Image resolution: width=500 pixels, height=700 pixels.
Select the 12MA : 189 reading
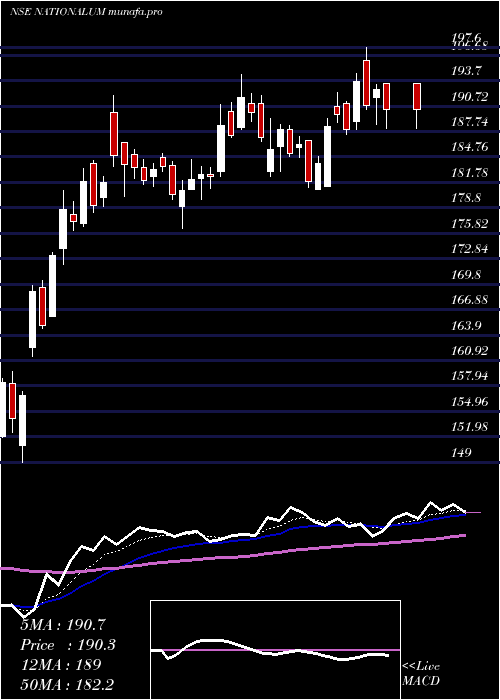[61, 664]
